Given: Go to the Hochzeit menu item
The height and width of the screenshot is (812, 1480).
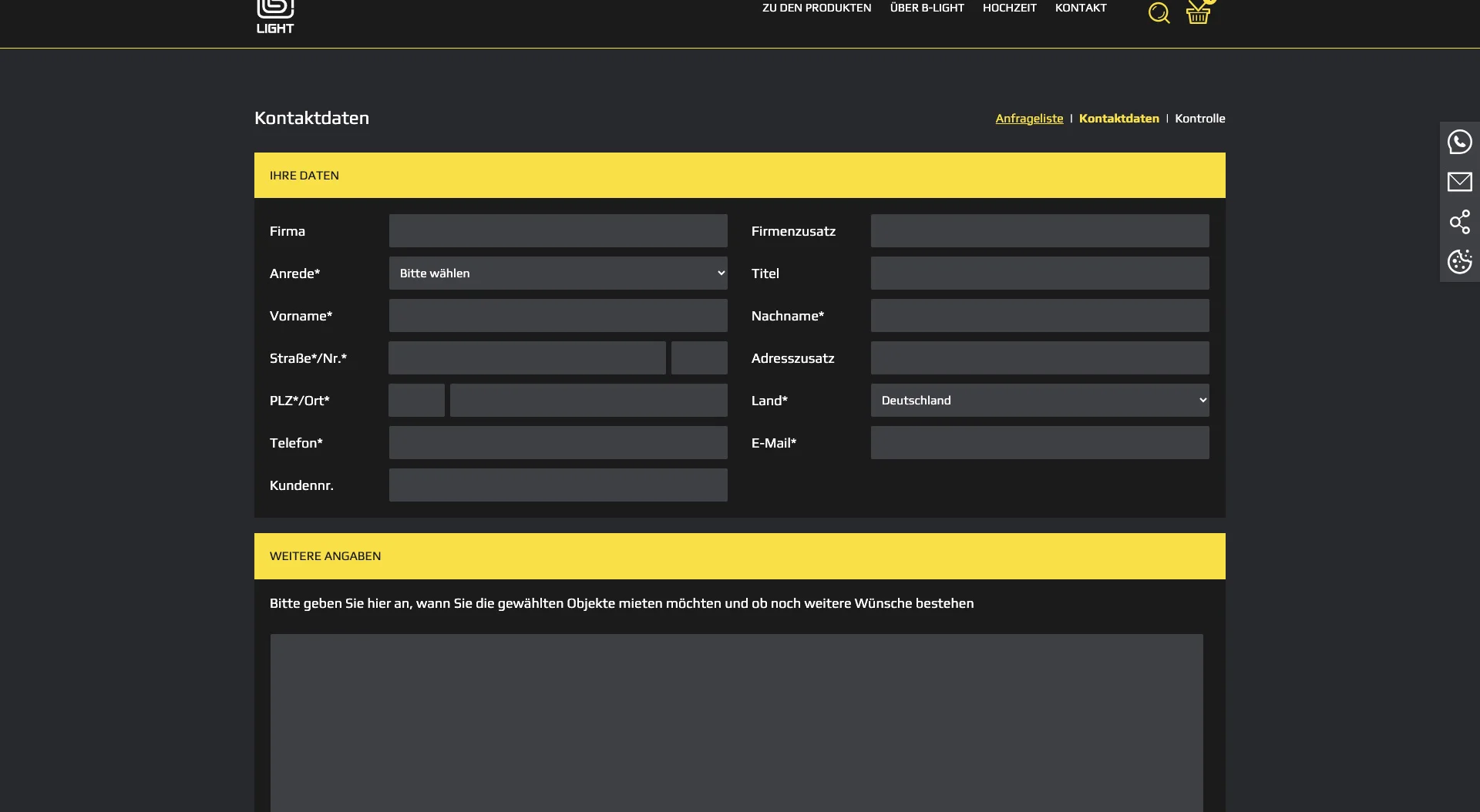Looking at the screenshot, I should pyautogui.click(x=1009, y=8).
